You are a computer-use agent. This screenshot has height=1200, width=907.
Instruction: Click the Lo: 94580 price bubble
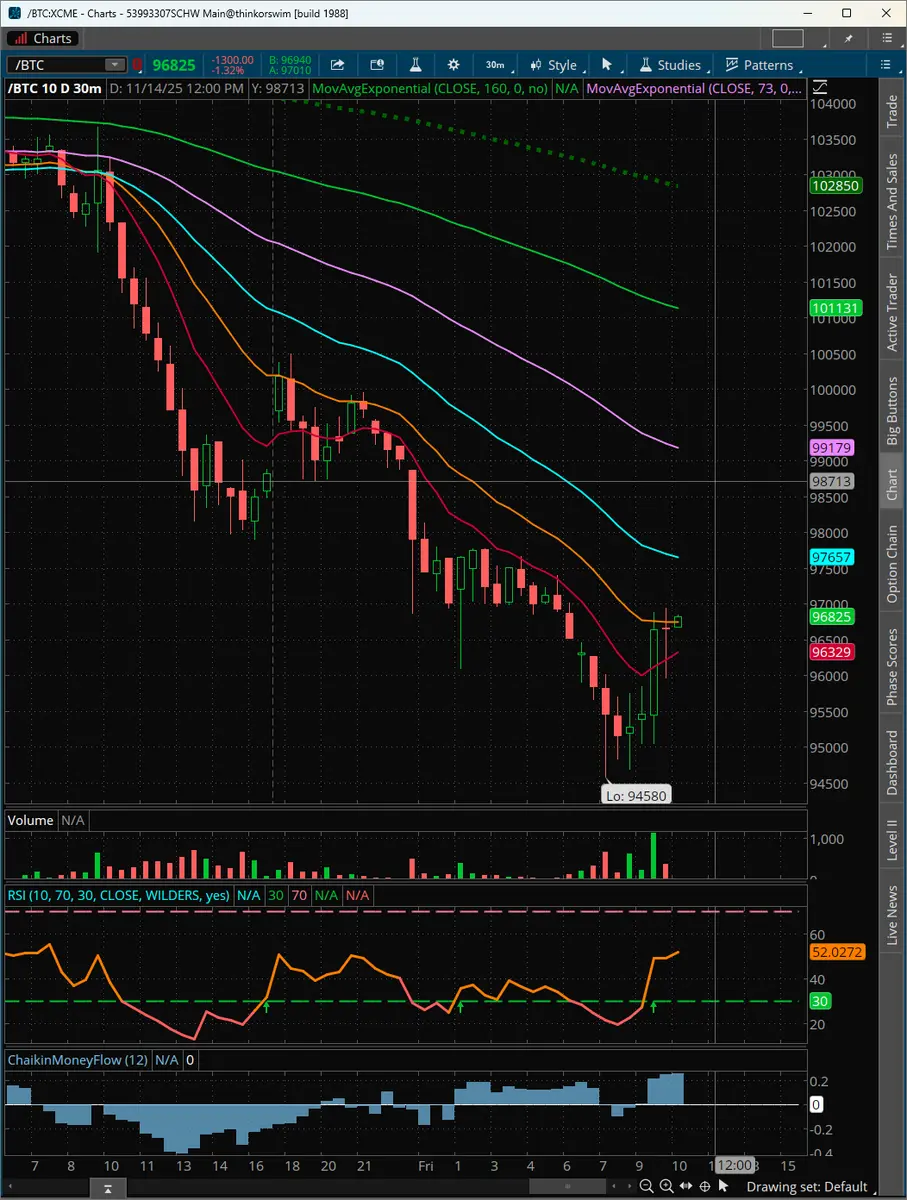[636, 796]
